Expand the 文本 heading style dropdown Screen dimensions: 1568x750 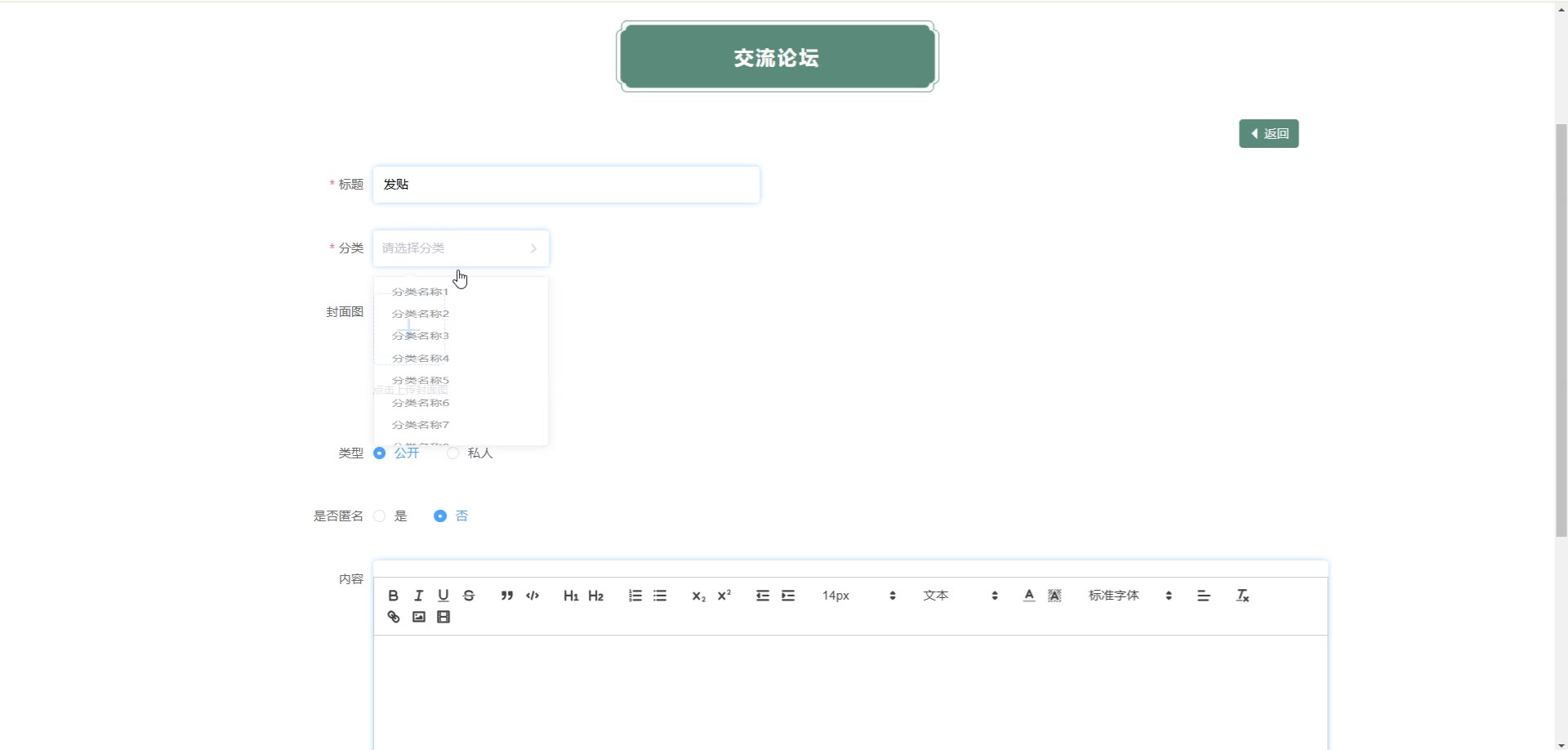click(x=960, y=596)
